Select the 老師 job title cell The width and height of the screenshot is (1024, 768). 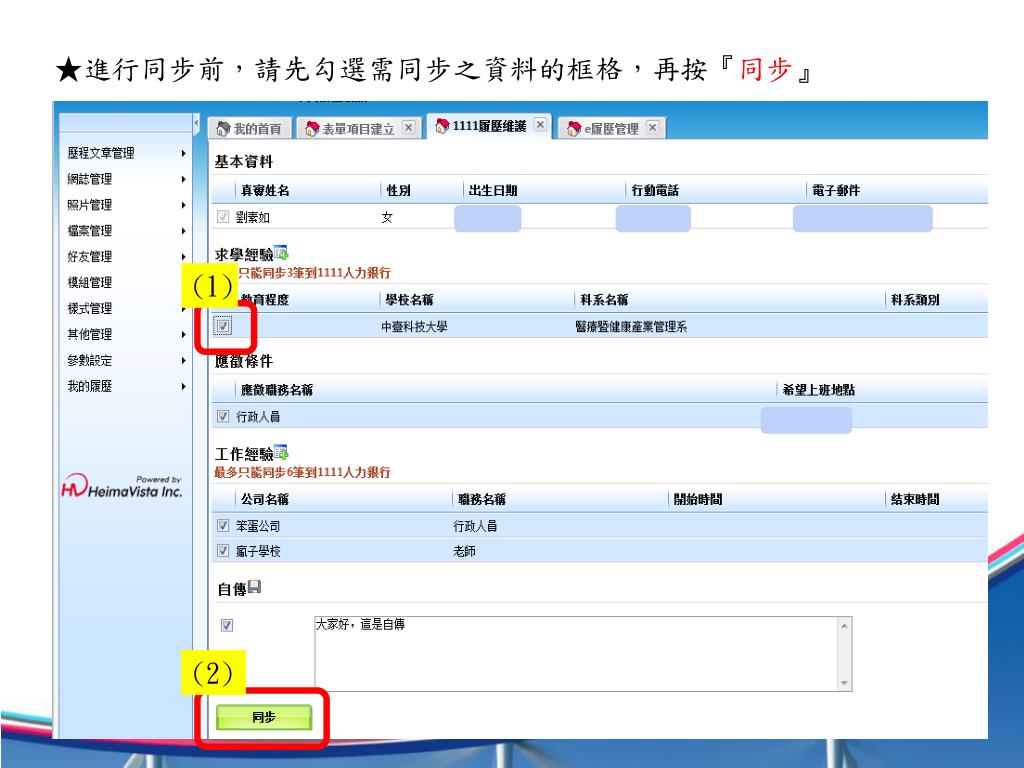click(x=464, y=551)
